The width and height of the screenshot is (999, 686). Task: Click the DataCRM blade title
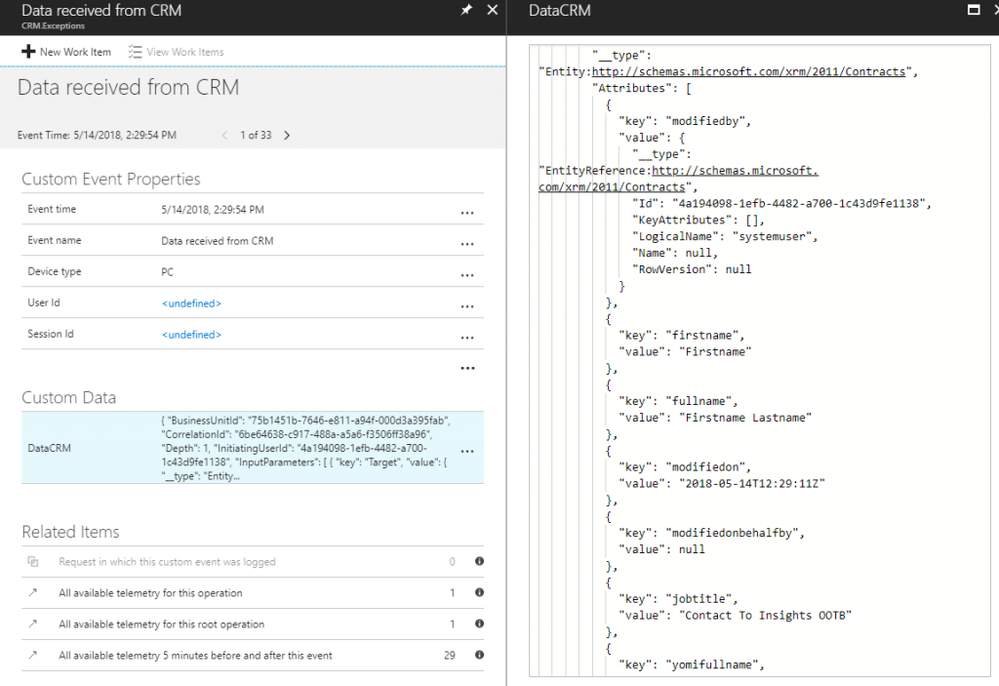pyautogui.click(x=559, y=10)
